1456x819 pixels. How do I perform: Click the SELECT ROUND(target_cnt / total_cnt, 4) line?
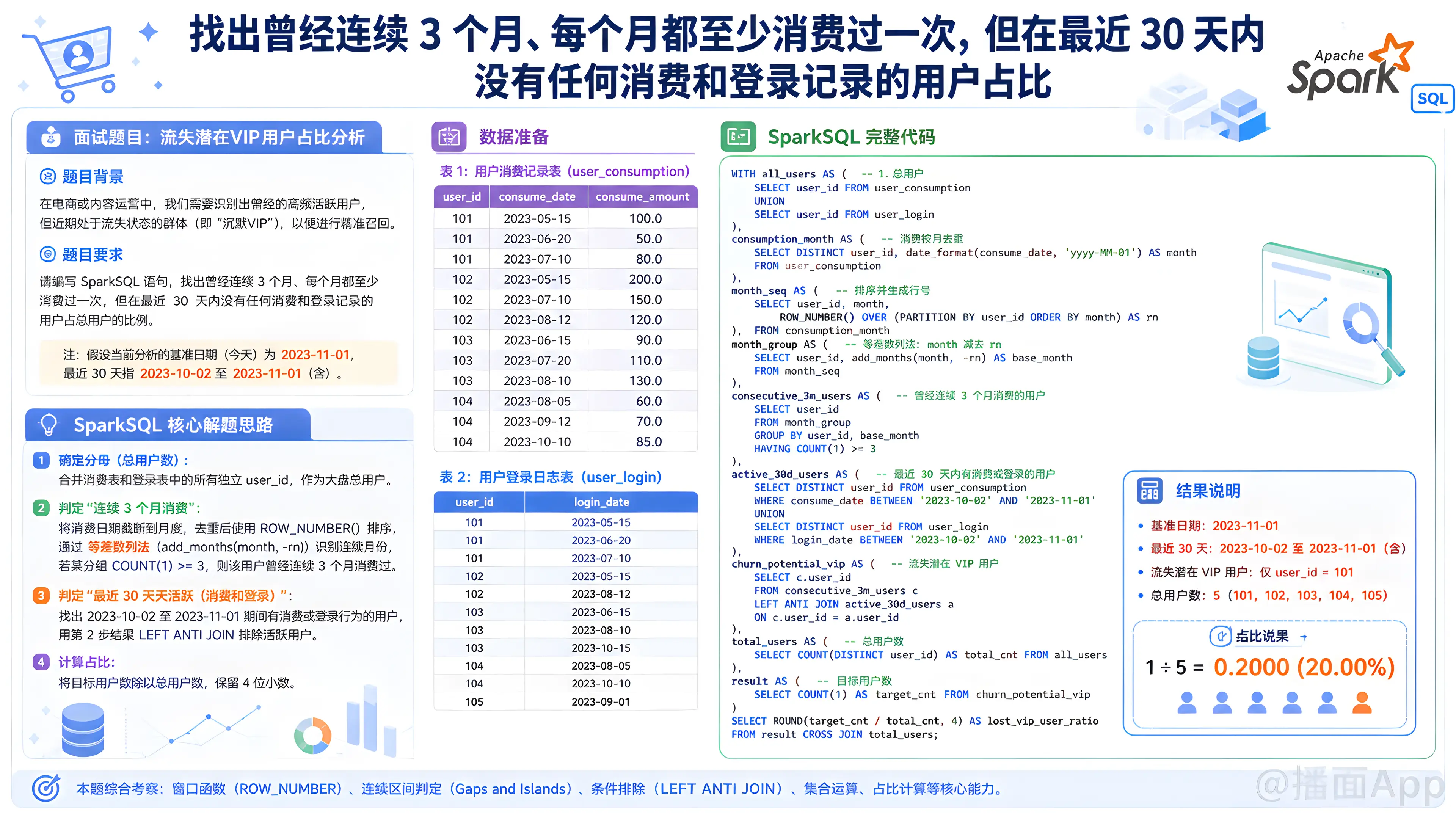pos(915,721)
